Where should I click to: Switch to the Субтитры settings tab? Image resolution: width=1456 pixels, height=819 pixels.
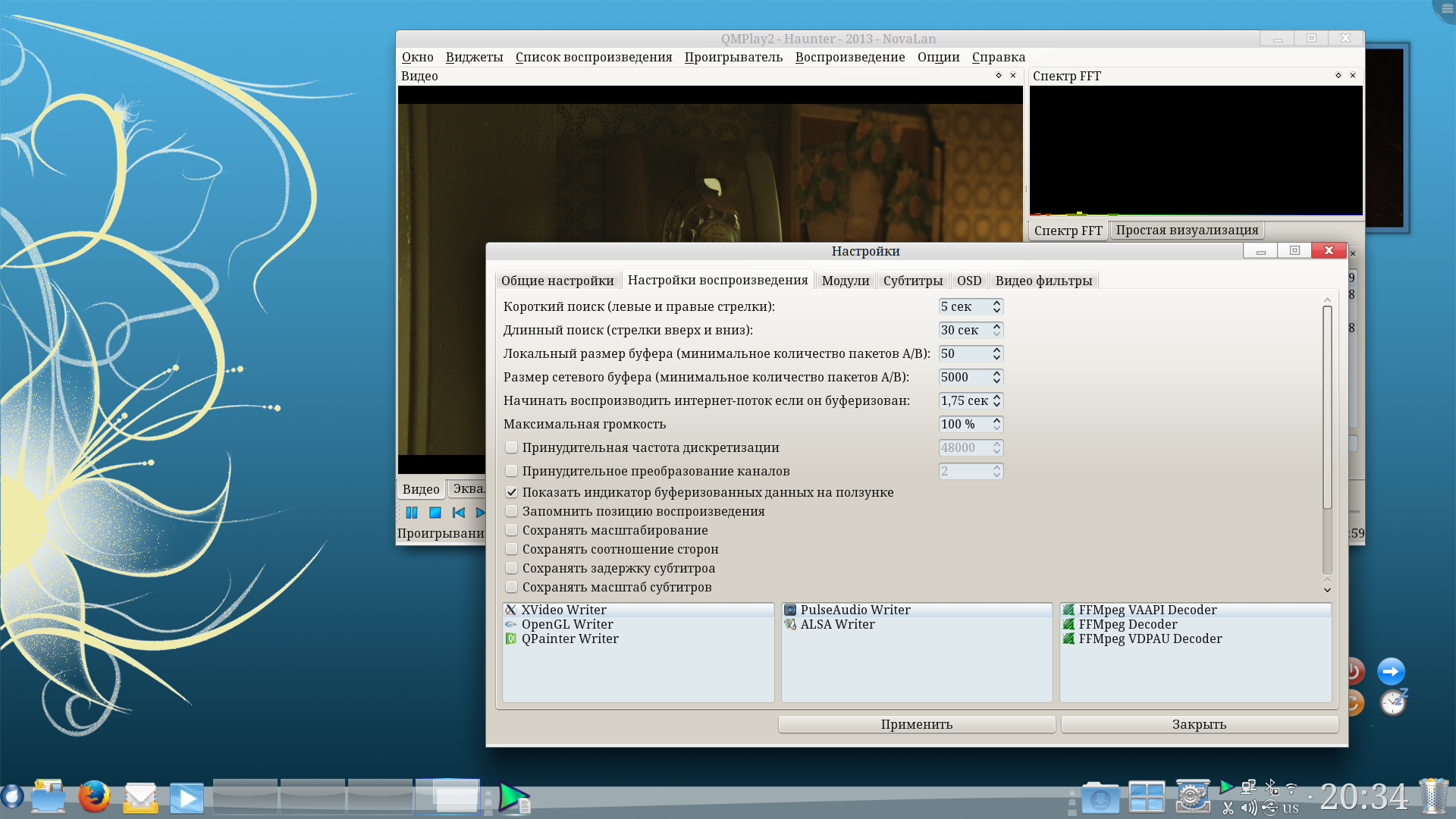point(912,281)
